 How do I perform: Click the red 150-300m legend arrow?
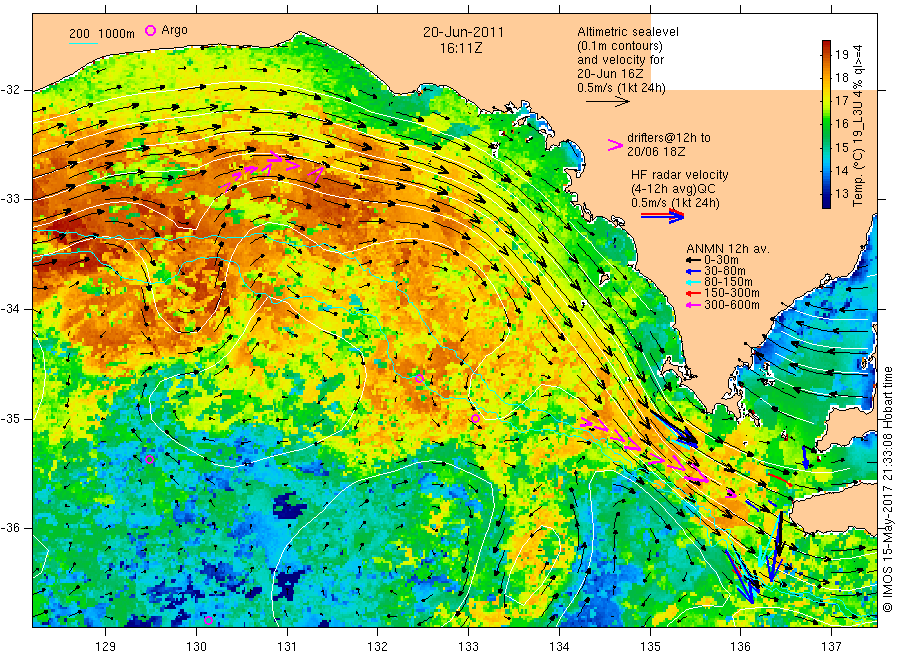tap(693, 294)
